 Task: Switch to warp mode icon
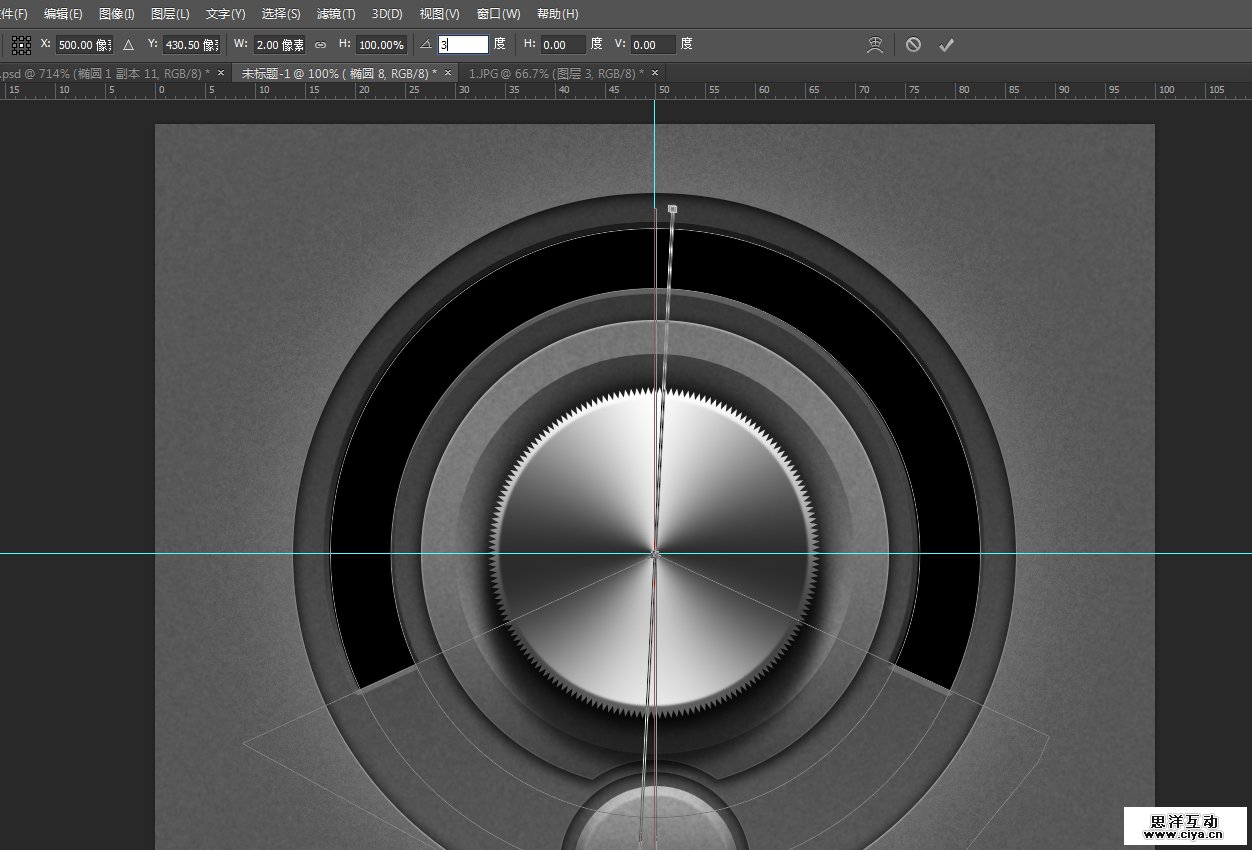coord(875,45)
